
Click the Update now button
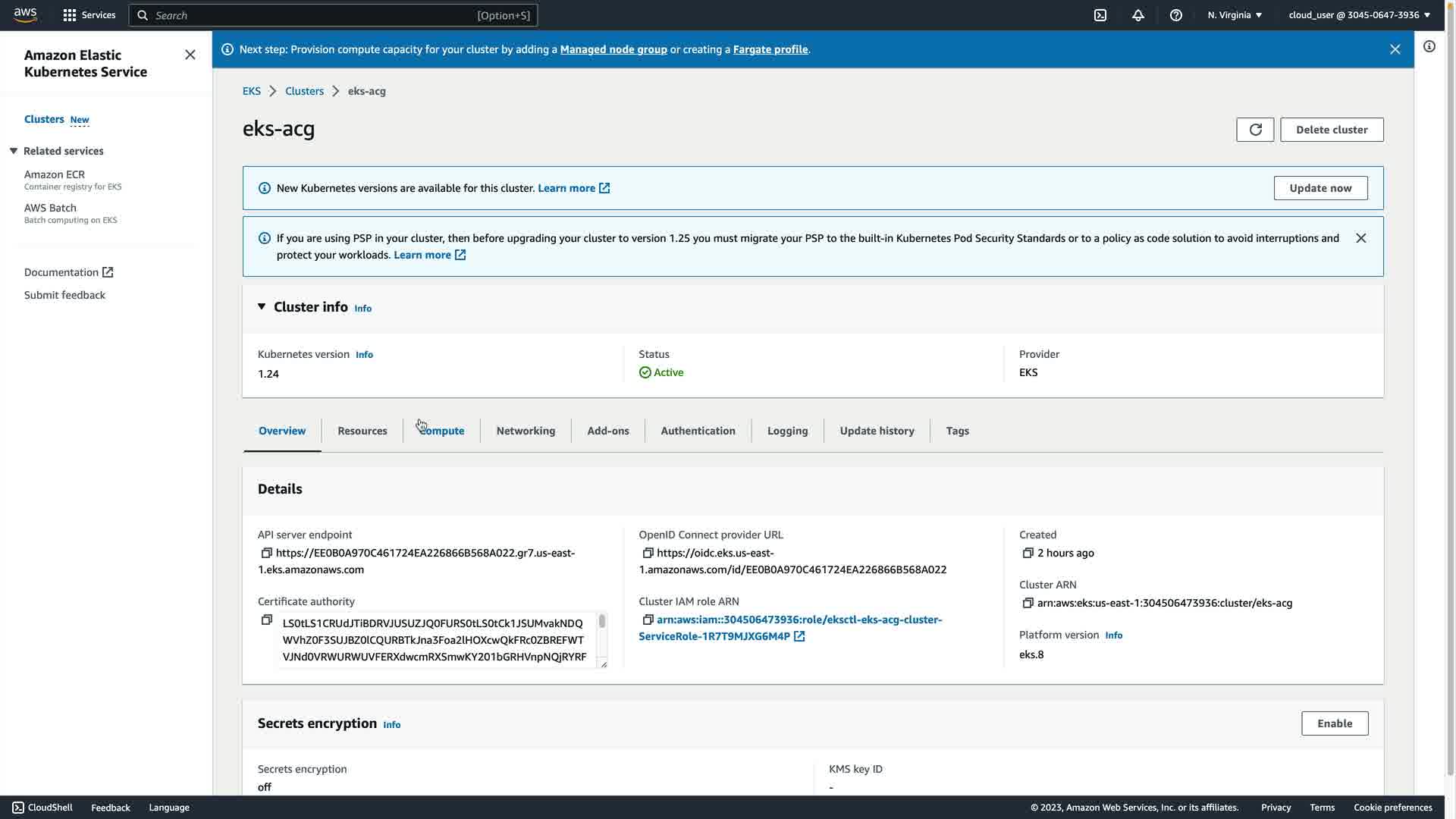click(x=1320, y=188)
